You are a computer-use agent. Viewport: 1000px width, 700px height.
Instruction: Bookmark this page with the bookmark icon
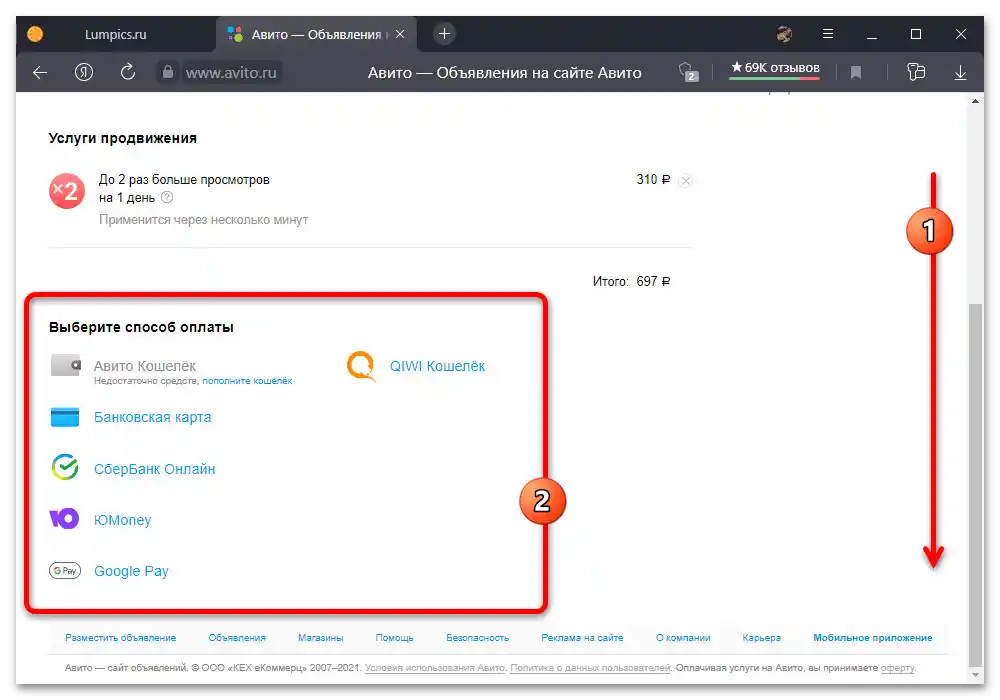[856, 73]
